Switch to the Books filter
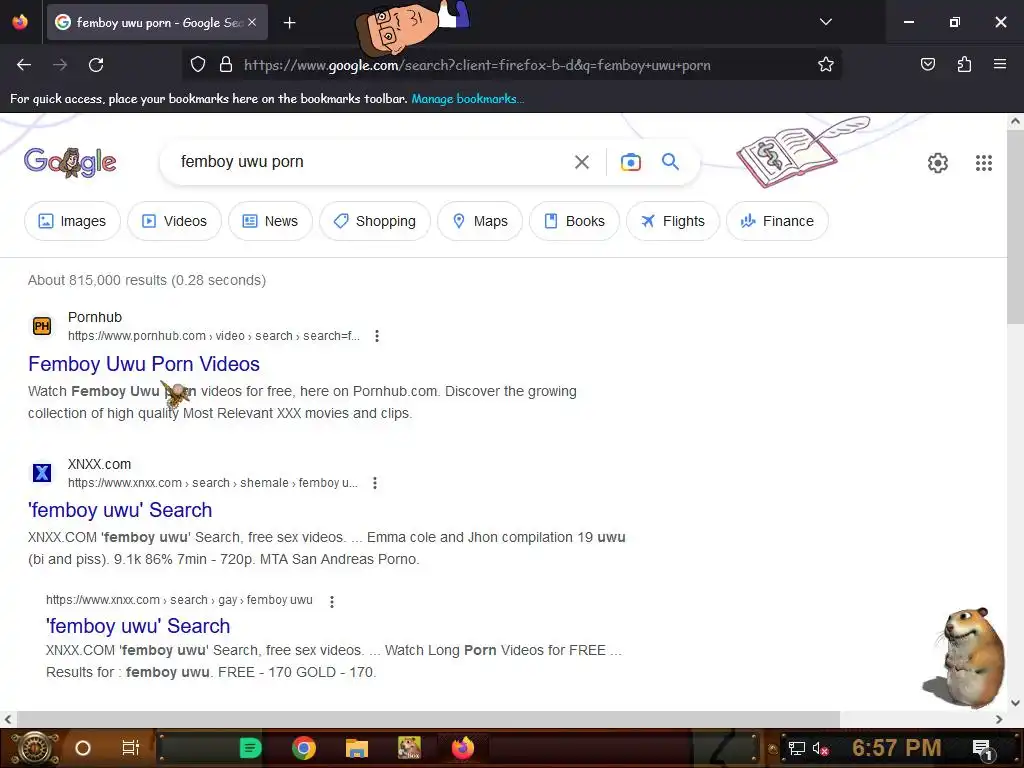The width and height of the screenshot is (1024, 768). (574, 221)
